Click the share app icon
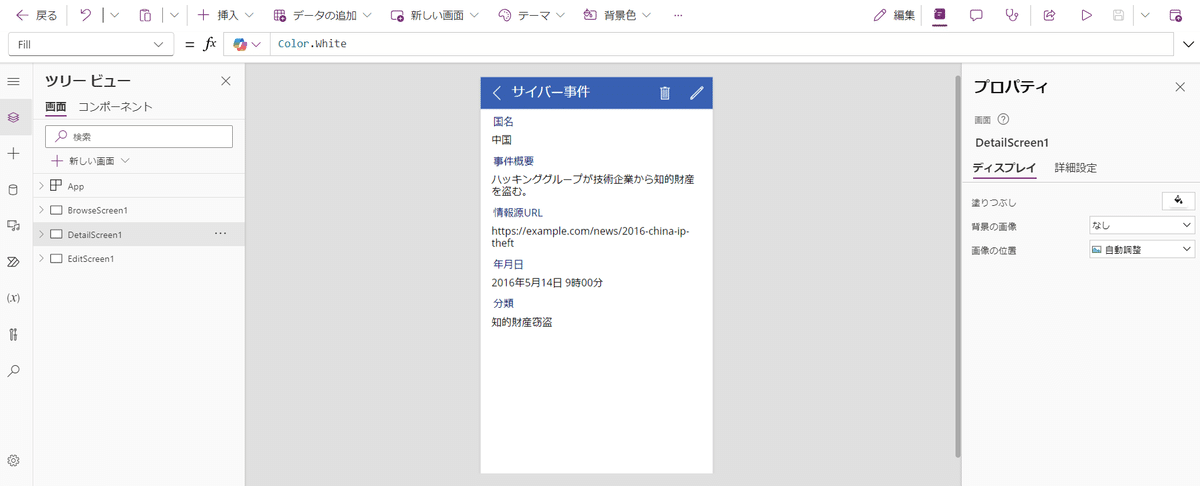The image size is (1200, 486). [1049, 16]
